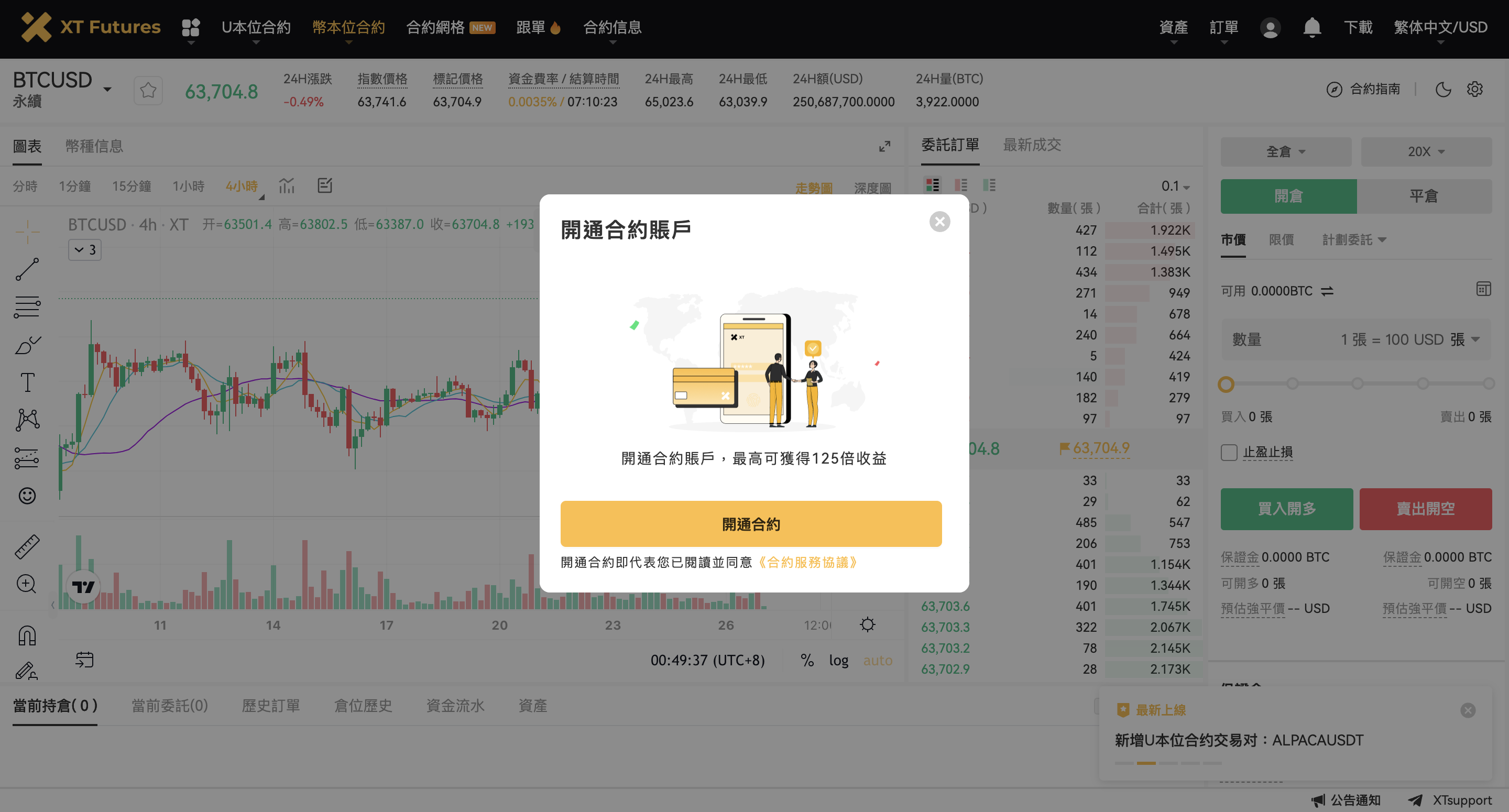Click the 賣出開空 sell short button
1509x812 pixels.
click(1425, 509)
